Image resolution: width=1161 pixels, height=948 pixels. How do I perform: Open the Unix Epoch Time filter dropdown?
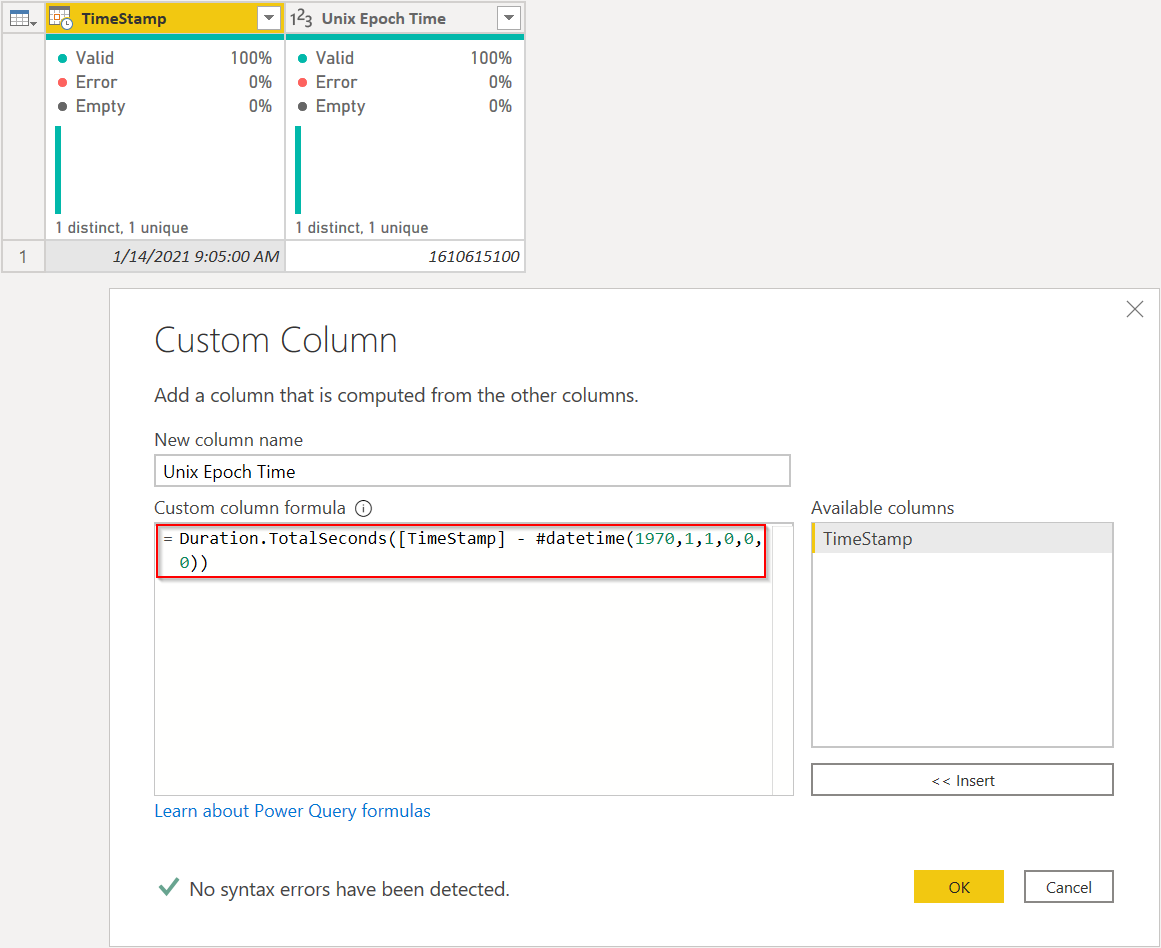[x=509, y=18]
